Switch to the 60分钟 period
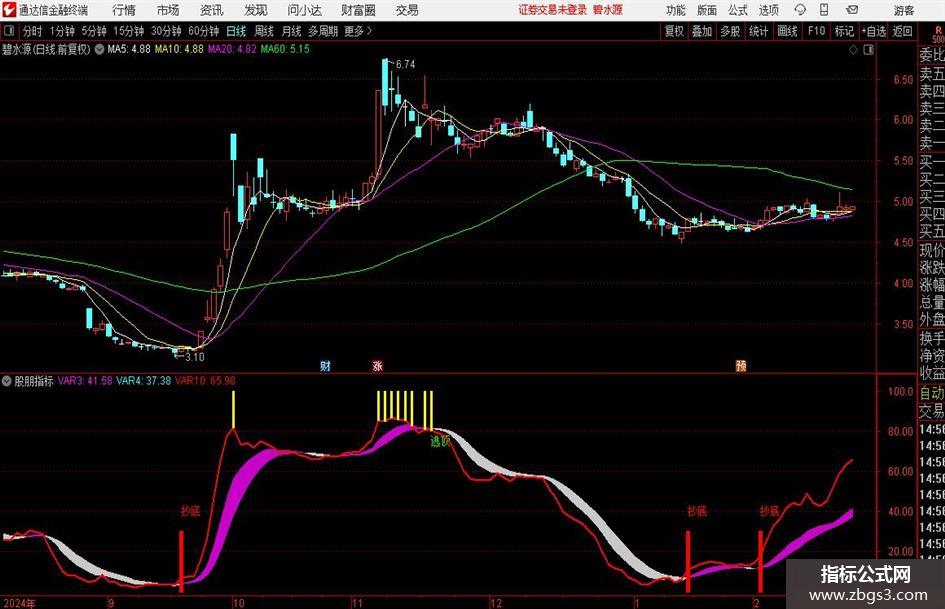Image resolution: width=945 pixels, height=609 pixels. pyautogui.click(x=204, y=31)
